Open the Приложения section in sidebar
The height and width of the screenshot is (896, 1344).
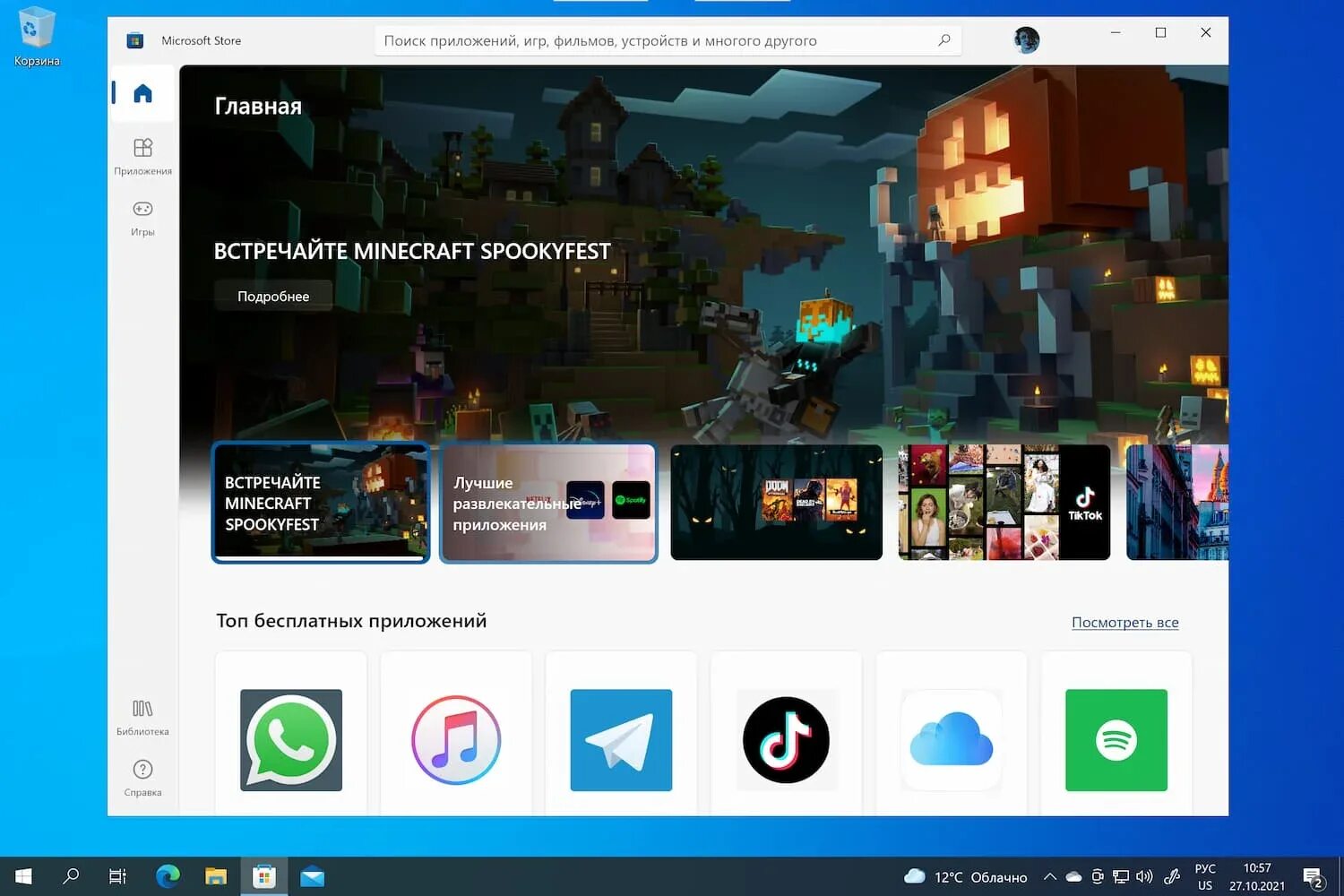pyautogui.click(x=142, y=156)
